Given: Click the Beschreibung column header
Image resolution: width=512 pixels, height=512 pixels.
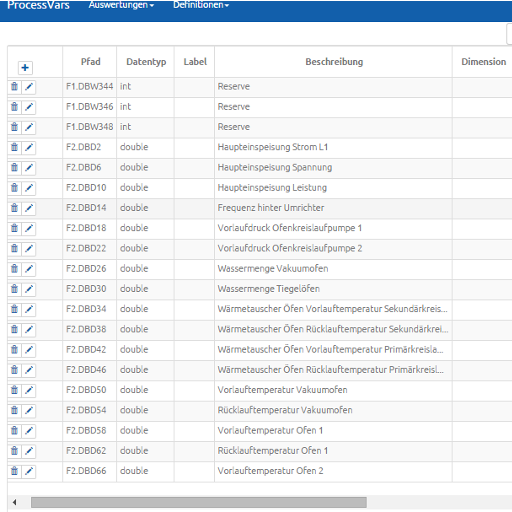Looking at the screenshot, I should (x=334, y=62).
